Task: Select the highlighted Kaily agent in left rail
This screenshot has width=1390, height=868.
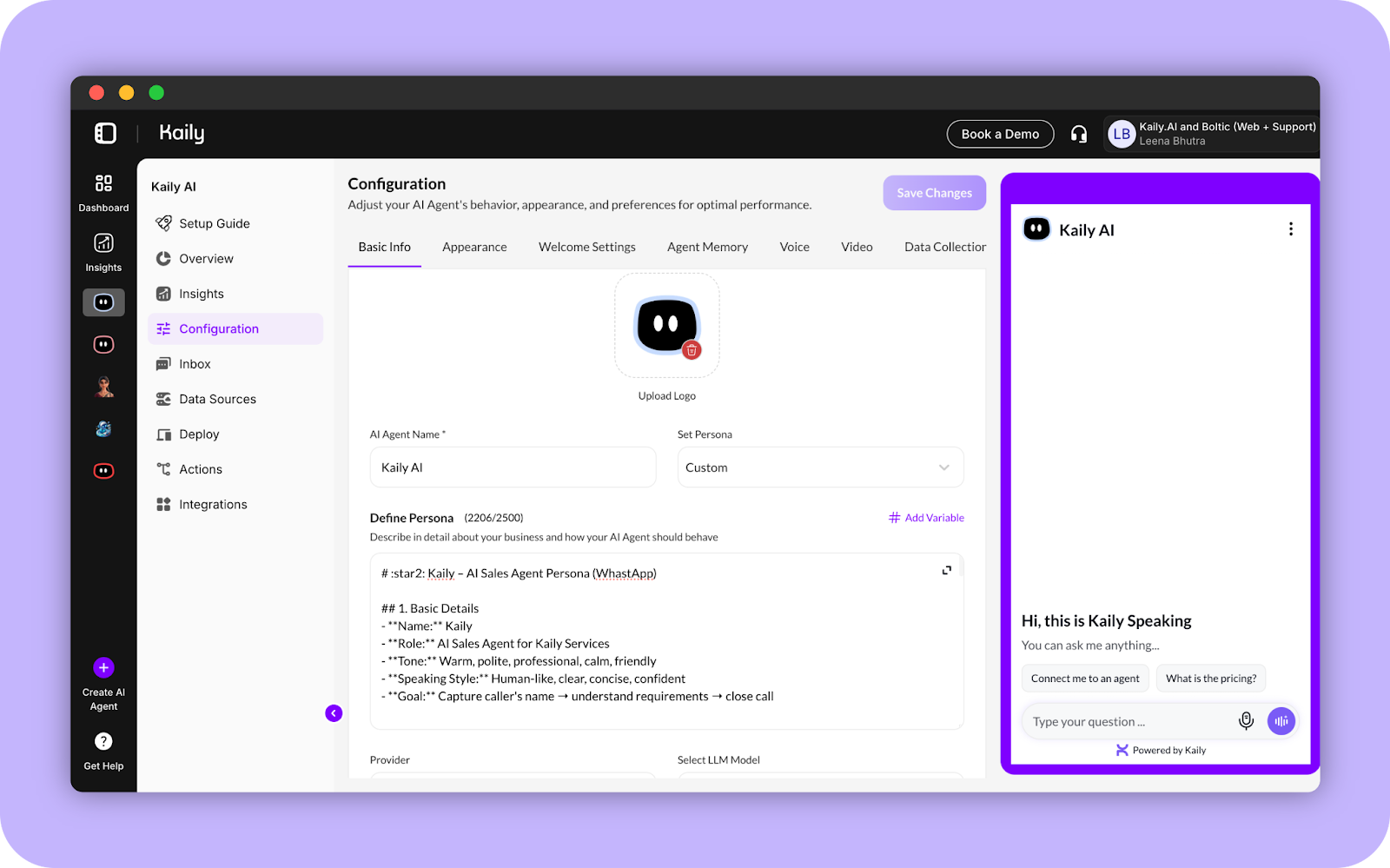Action: click(103, 302)
